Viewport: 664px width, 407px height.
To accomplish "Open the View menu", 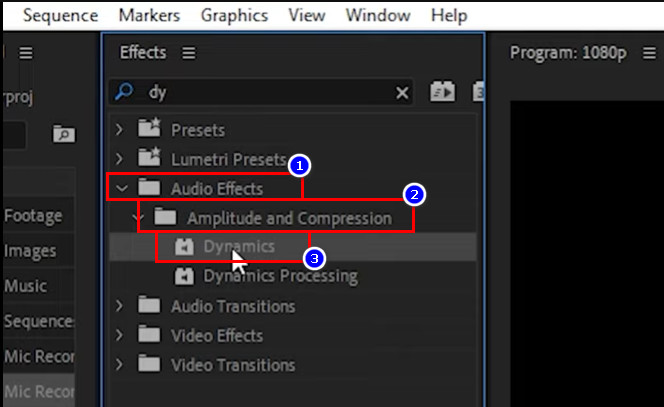I will click(x=307, y=16).
